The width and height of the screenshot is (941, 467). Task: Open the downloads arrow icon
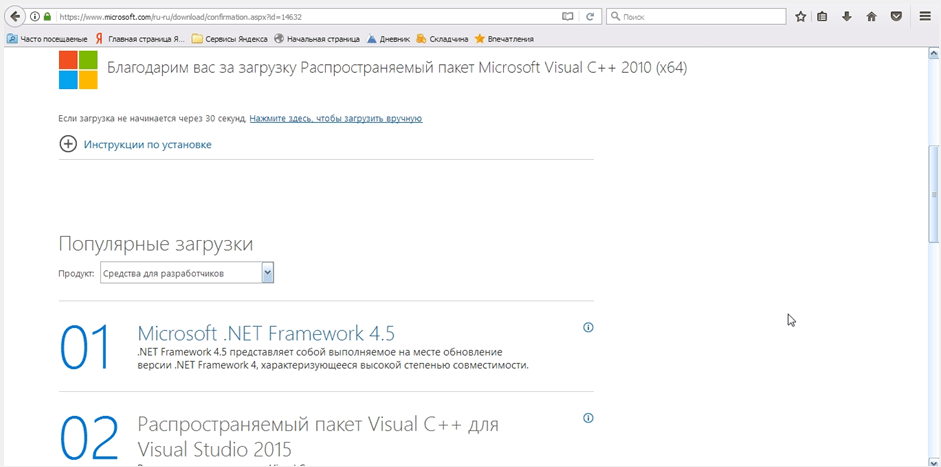[x=847, y=17]
